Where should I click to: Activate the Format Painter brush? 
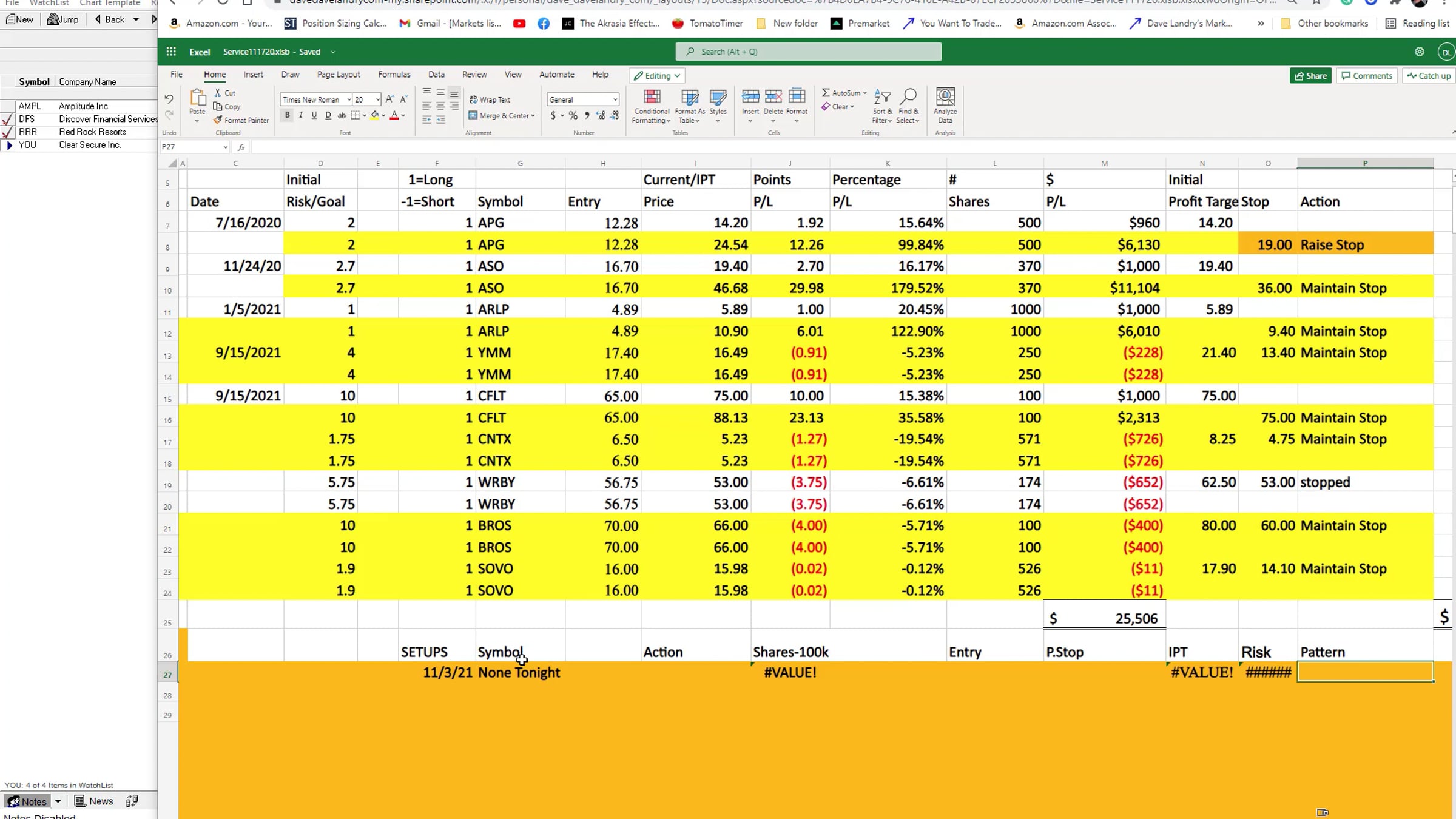(x=218, y=120)
